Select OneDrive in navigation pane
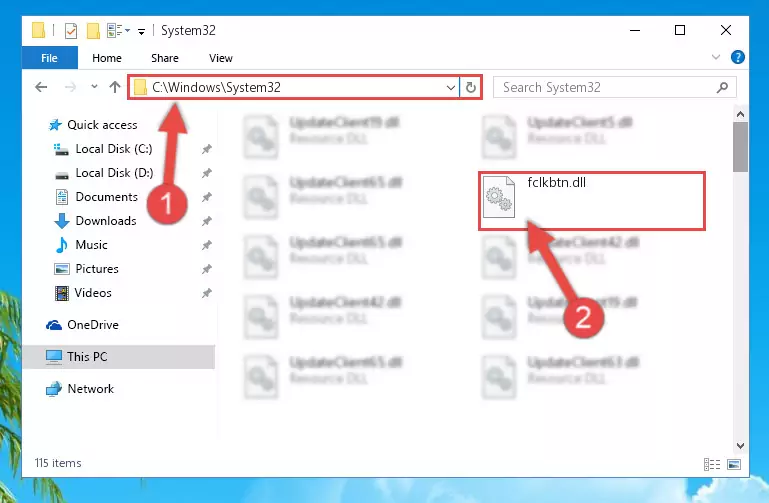 [x=93, y=325]
